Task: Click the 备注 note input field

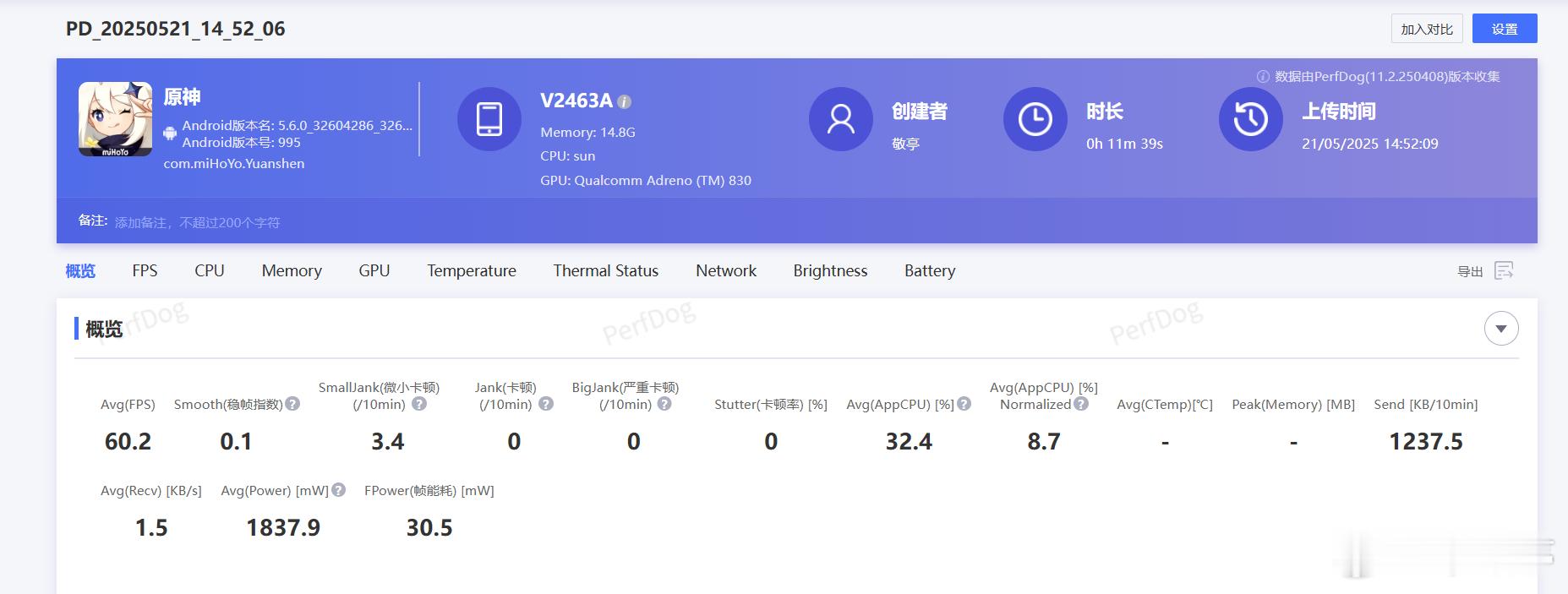Action: click(x=197, y=222)
